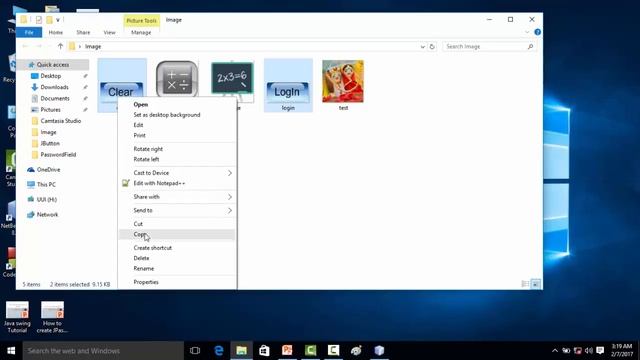Choose Create shortcut in context menu

tap(177, 248)
